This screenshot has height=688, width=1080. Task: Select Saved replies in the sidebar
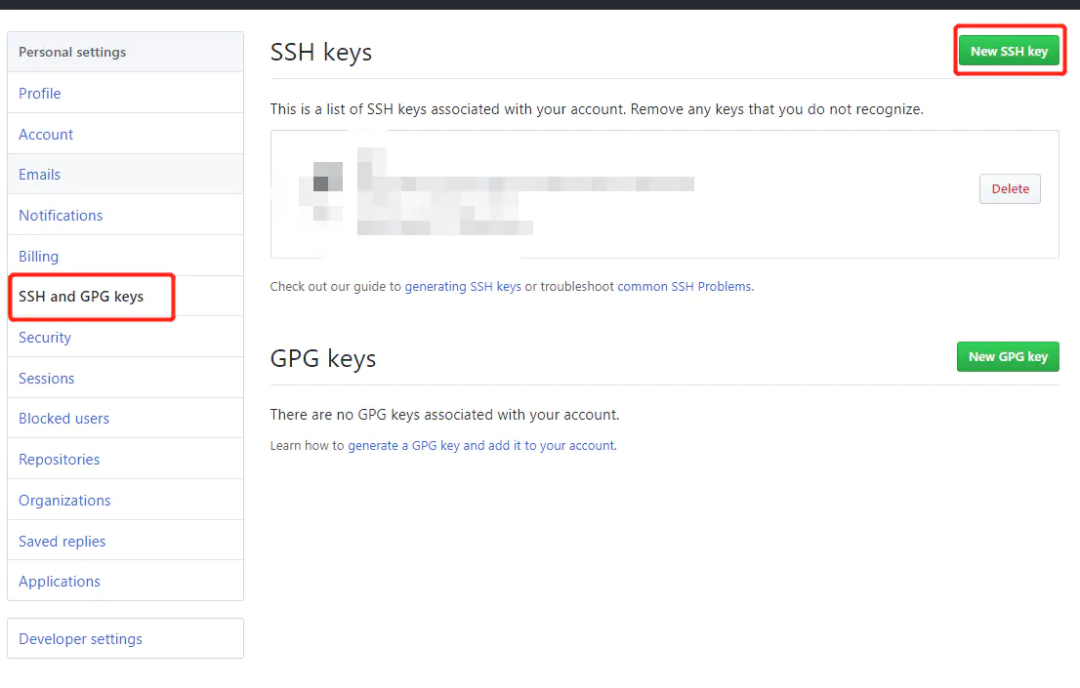point(62,541)
